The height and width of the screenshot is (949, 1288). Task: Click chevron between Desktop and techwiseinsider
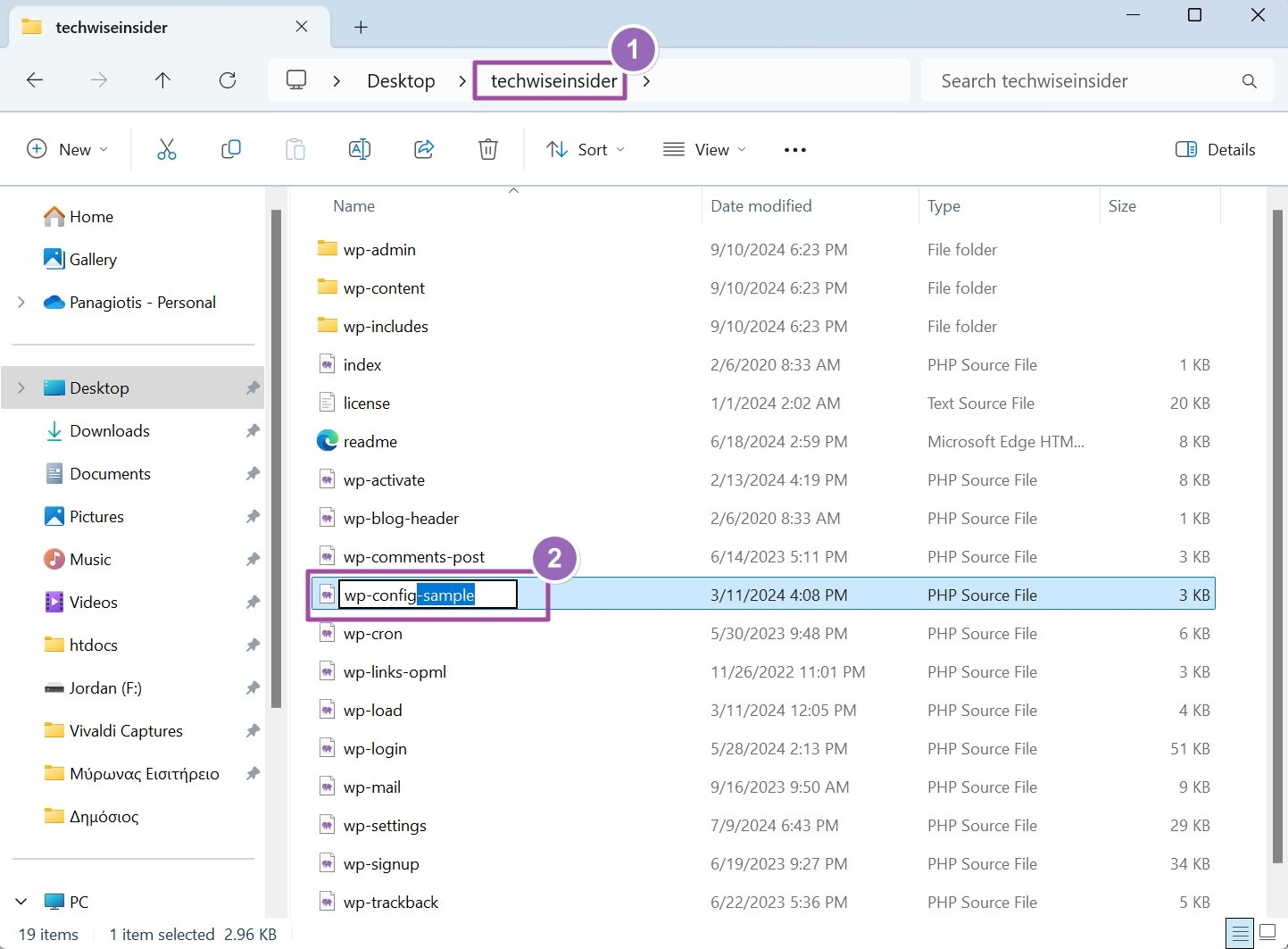[x=461, y=81]
